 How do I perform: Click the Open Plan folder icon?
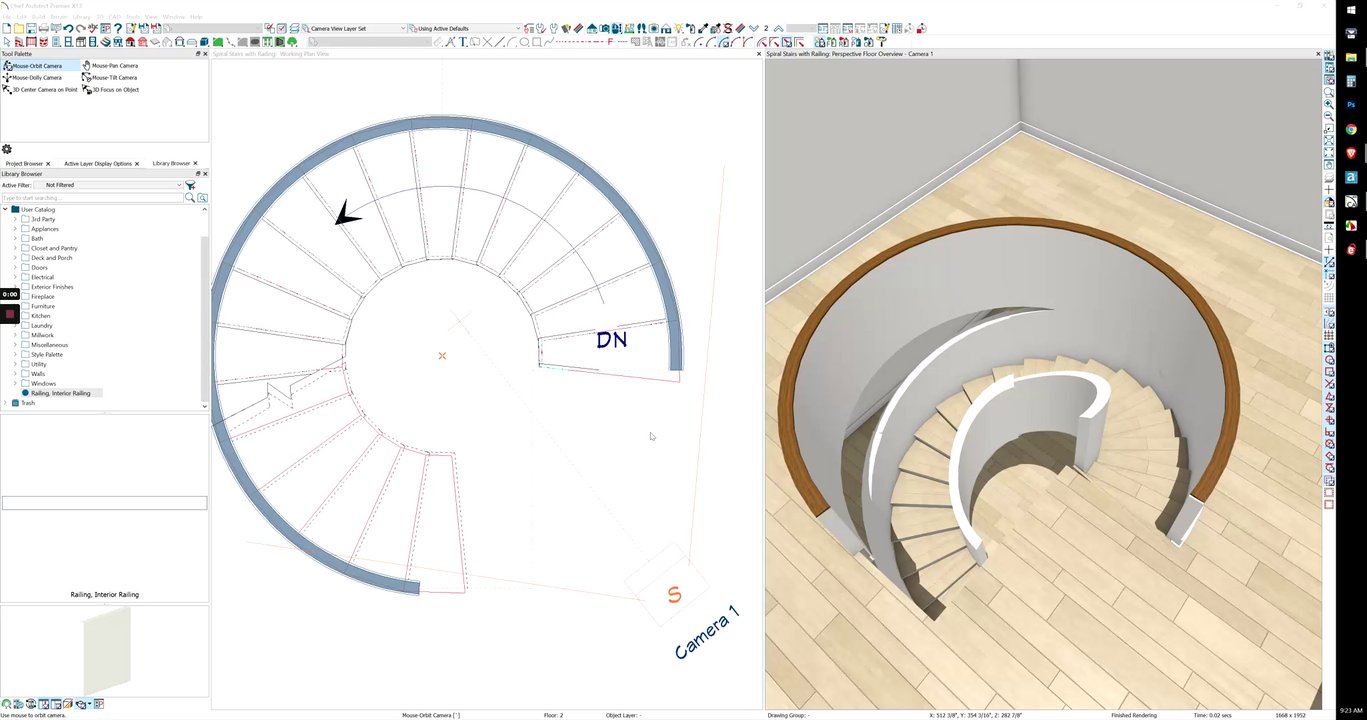(x=19, y=29)
